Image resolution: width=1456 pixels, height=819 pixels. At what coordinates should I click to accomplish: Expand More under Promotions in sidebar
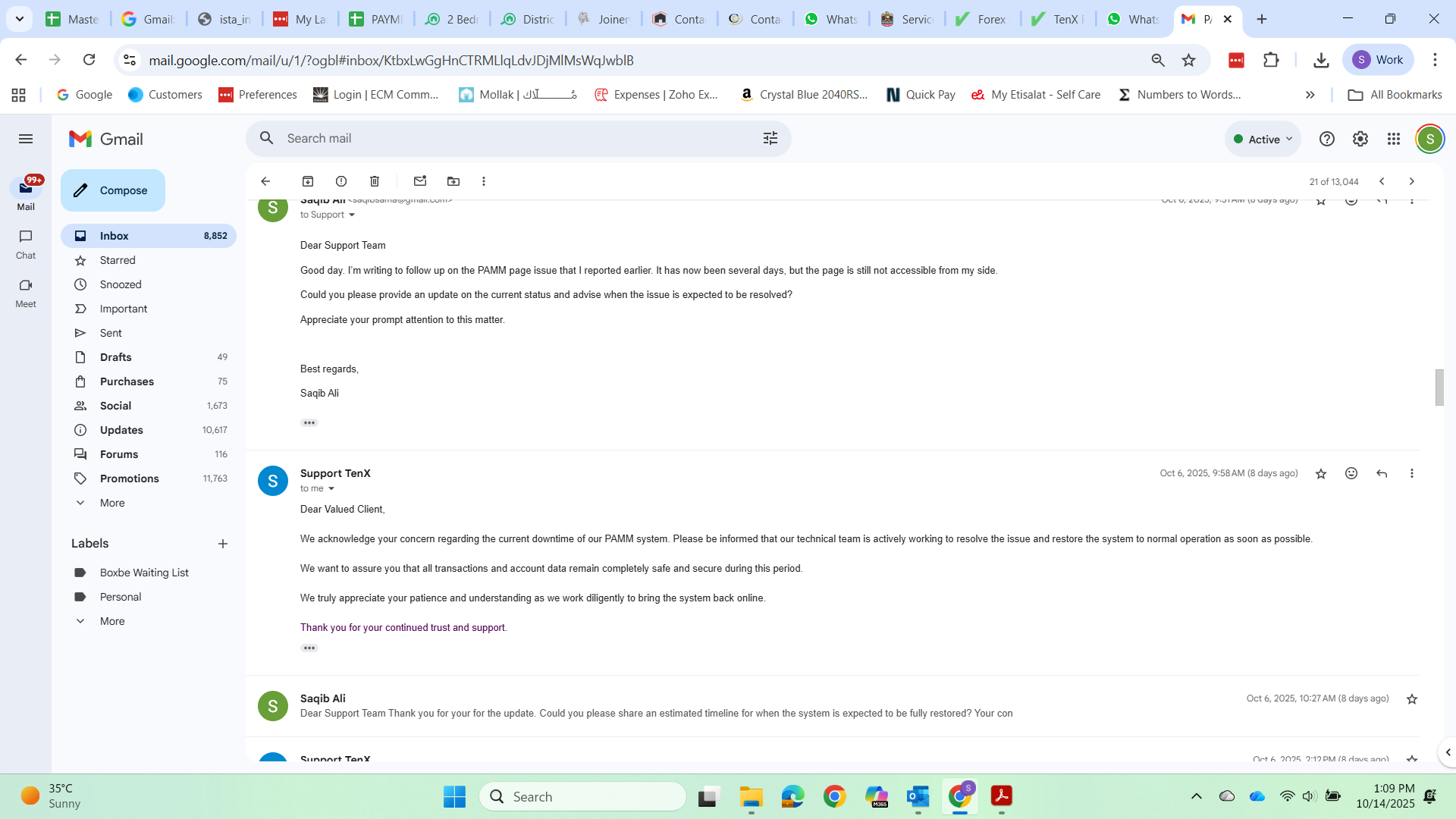(111, 503)
